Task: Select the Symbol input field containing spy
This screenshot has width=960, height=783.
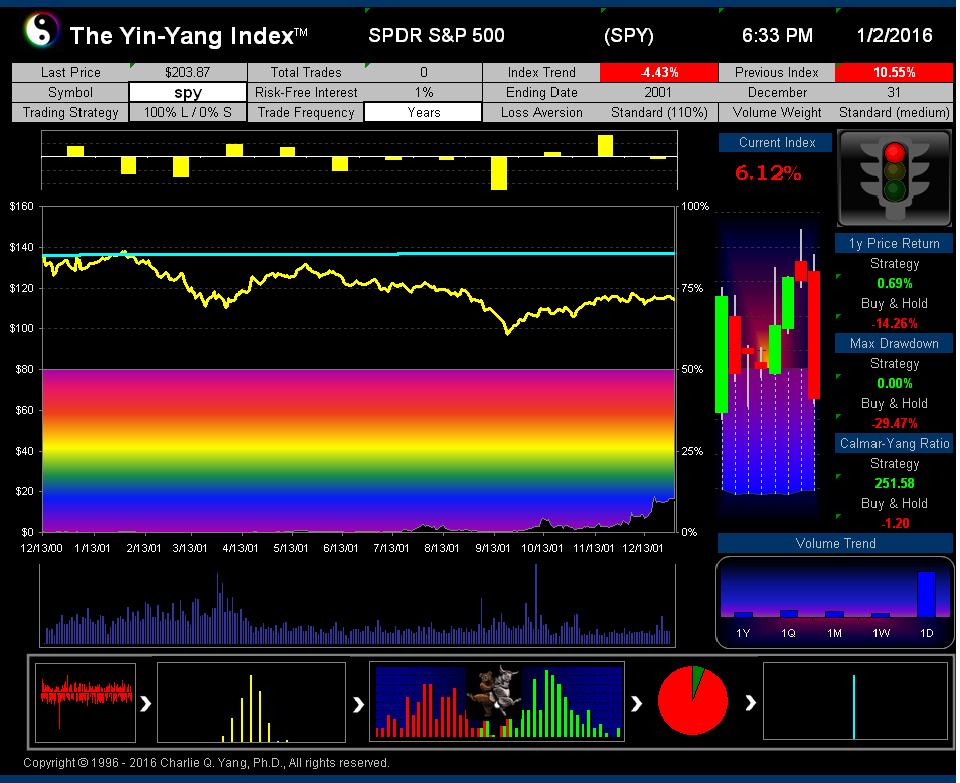Action: click(x=188, y=92)
